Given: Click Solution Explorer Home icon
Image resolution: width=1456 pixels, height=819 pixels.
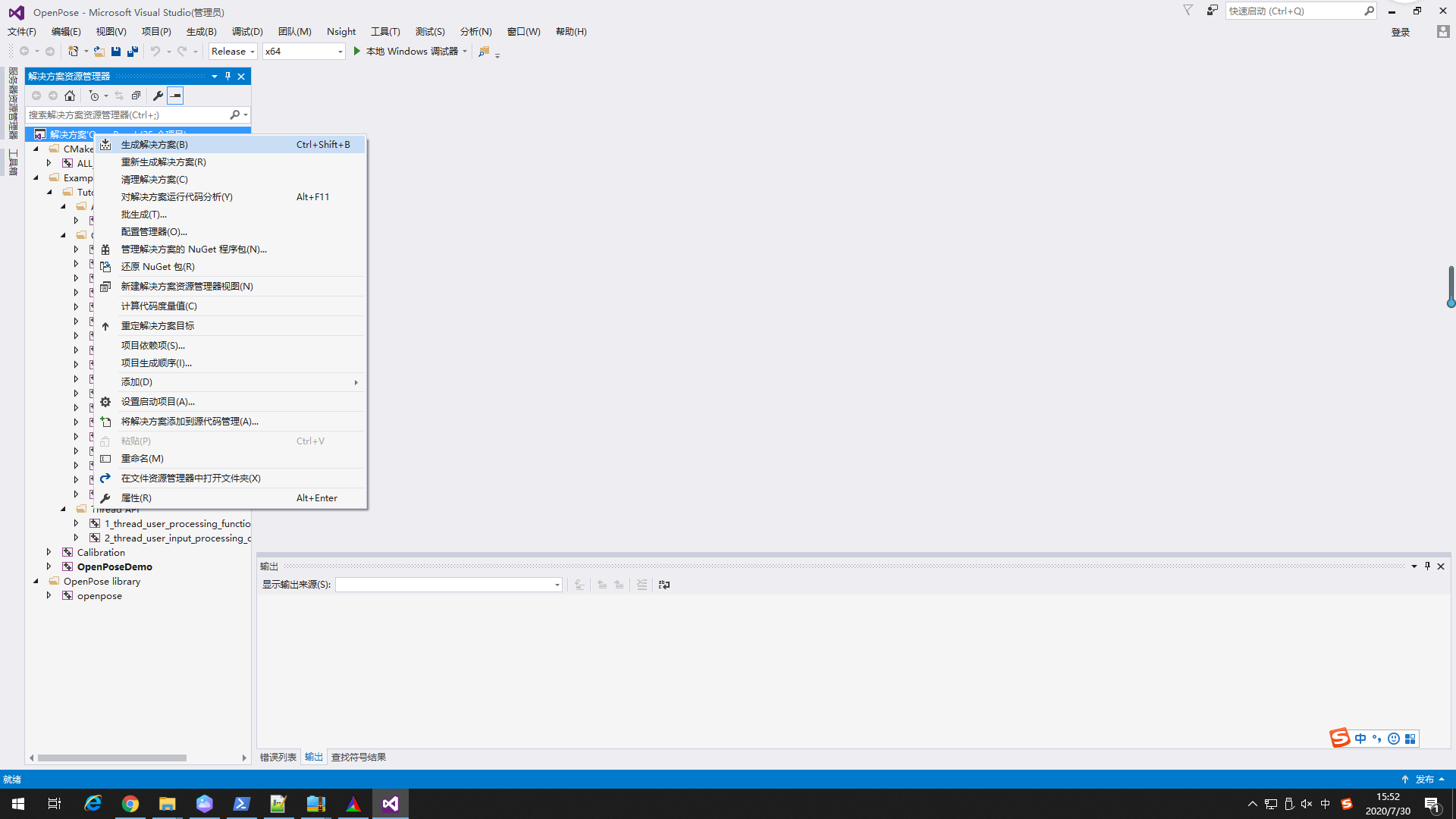Looking at the screenshot, I should point(70,96).
